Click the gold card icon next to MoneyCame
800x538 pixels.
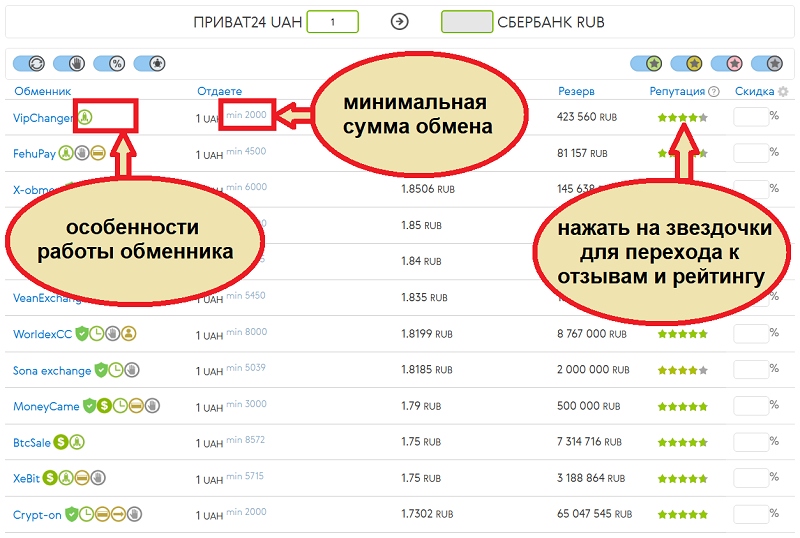(136, 406)
